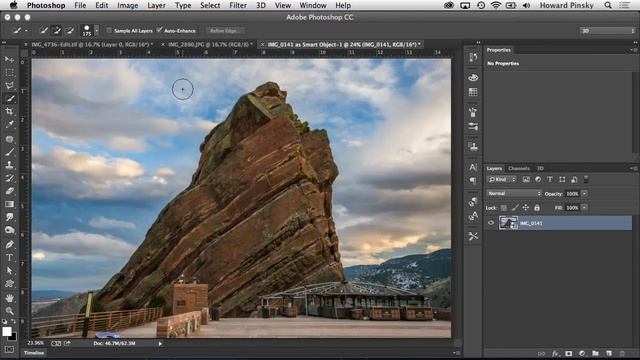Add layer style with fx button
This screenshot has width=640, height=360.
(555, 353)
